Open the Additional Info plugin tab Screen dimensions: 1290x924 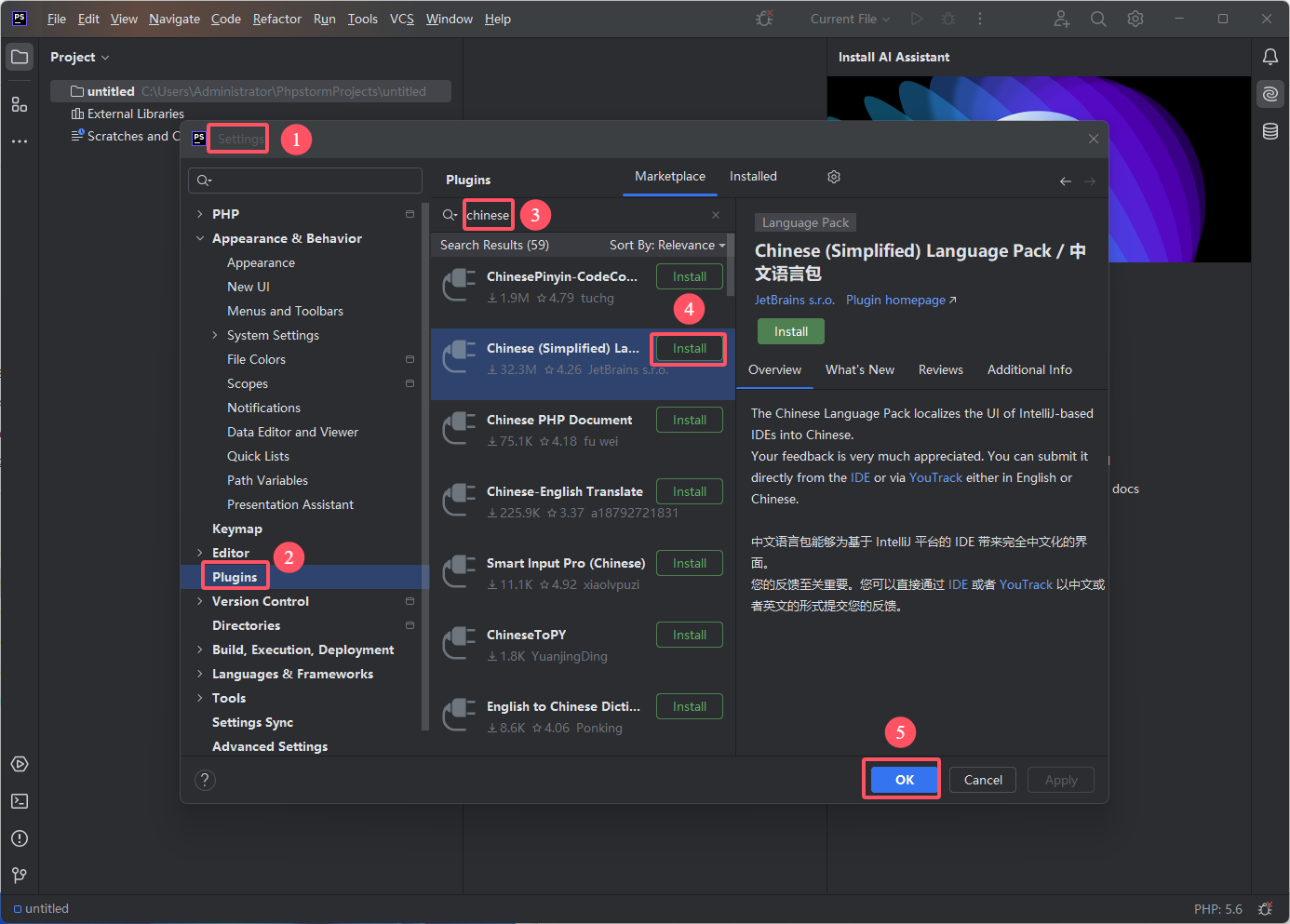coord(1029,369)
